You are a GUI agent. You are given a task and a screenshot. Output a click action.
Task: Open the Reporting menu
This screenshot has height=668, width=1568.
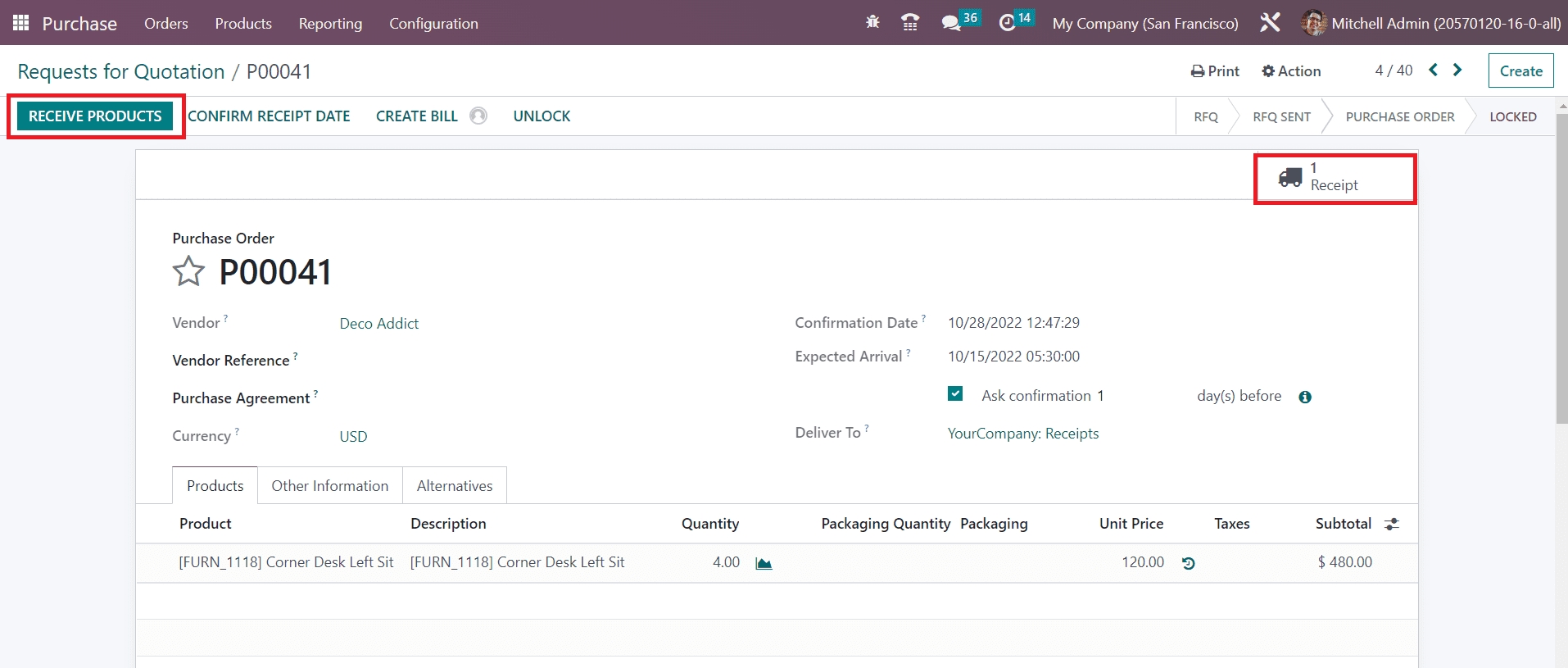330,23
